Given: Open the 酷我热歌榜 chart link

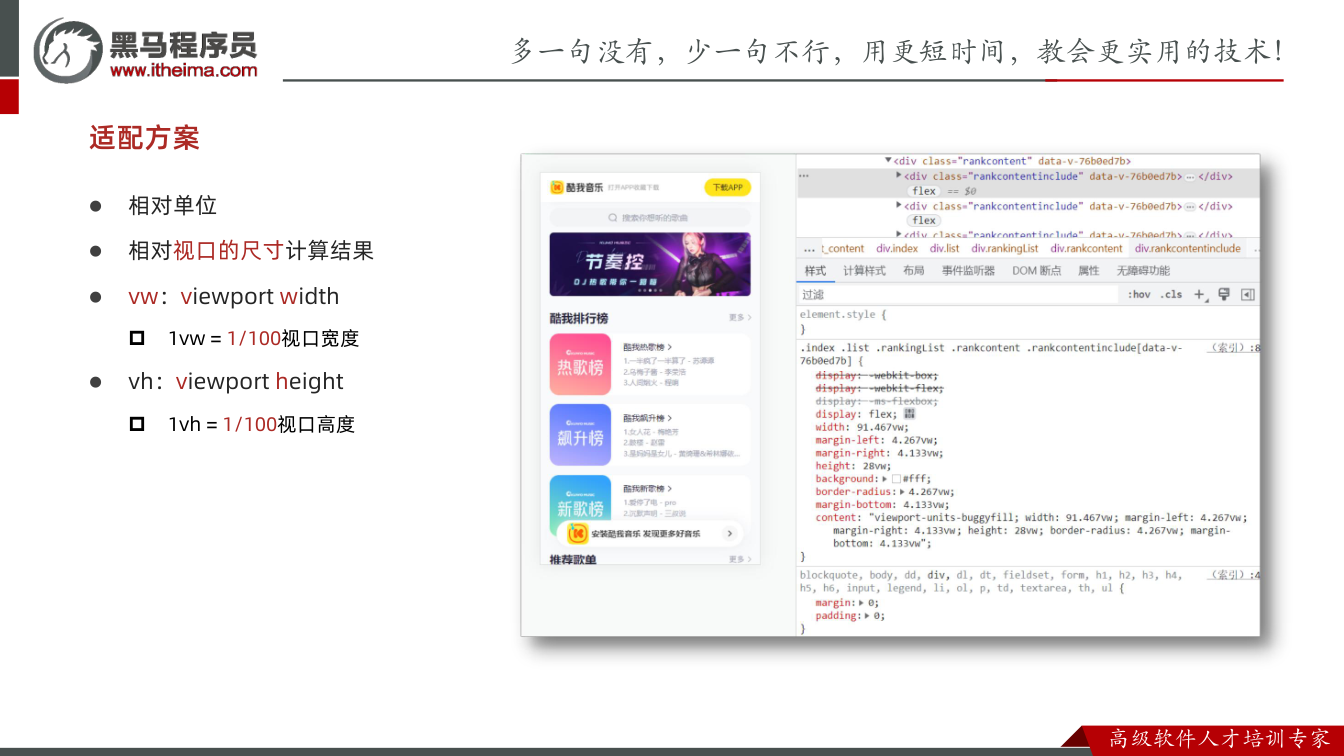Looking at the screenshot, I should pos(647,347).
